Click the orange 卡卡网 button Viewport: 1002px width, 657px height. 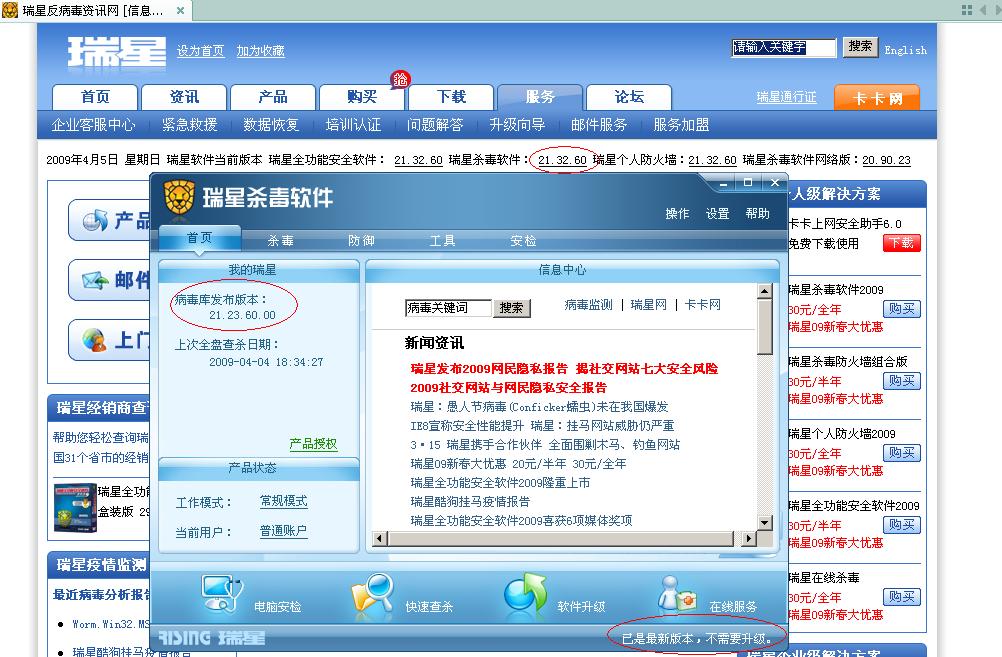(877, 98)
